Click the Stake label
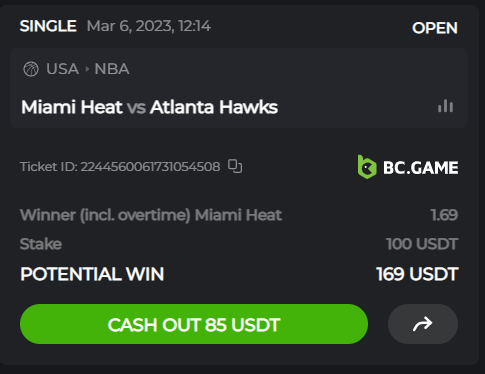485x374 pixels. coord(41,244)
